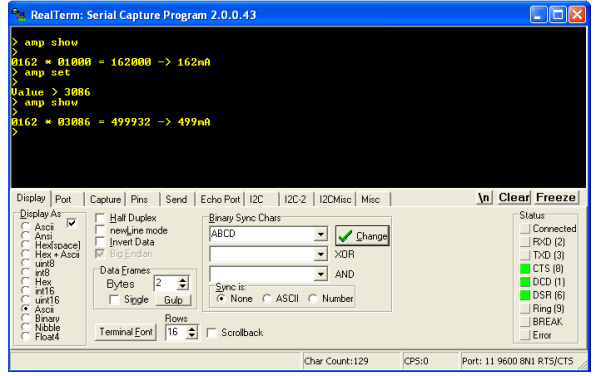Decrease the Rows spinner value
Screen dimensions: 595x376
192,336
